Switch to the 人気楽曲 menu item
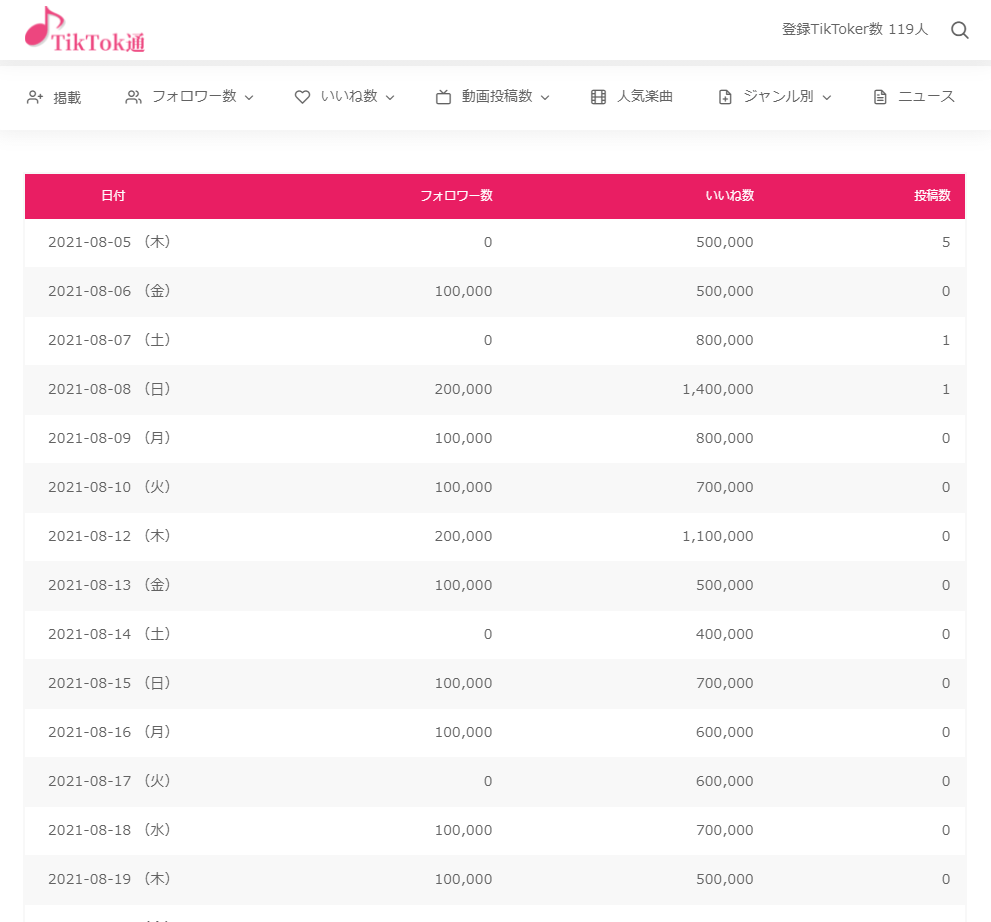Screen dimensions: 991x922 click(x=644, y=96)
